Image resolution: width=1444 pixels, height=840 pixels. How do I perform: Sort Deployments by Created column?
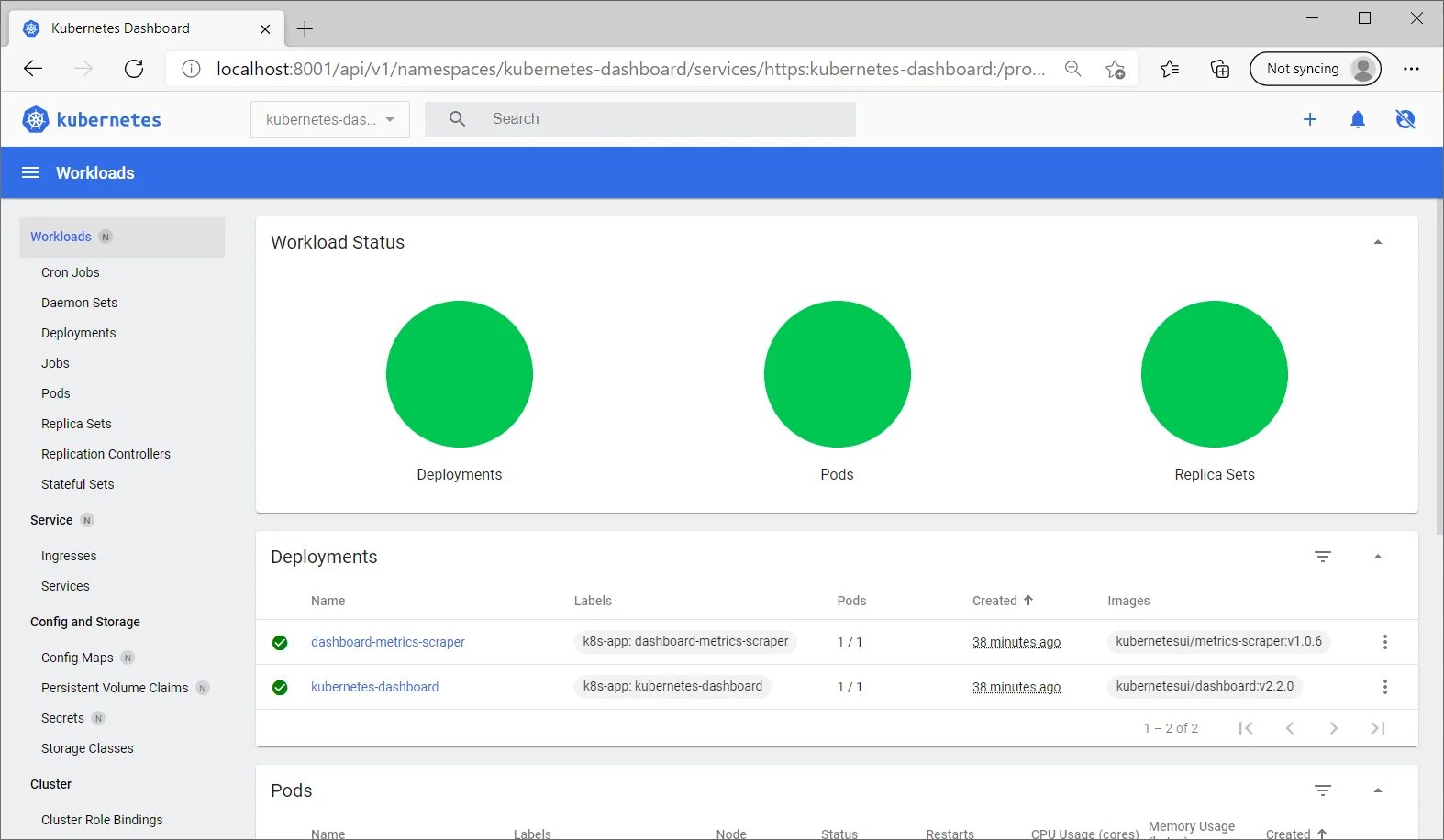point(1003,601)
